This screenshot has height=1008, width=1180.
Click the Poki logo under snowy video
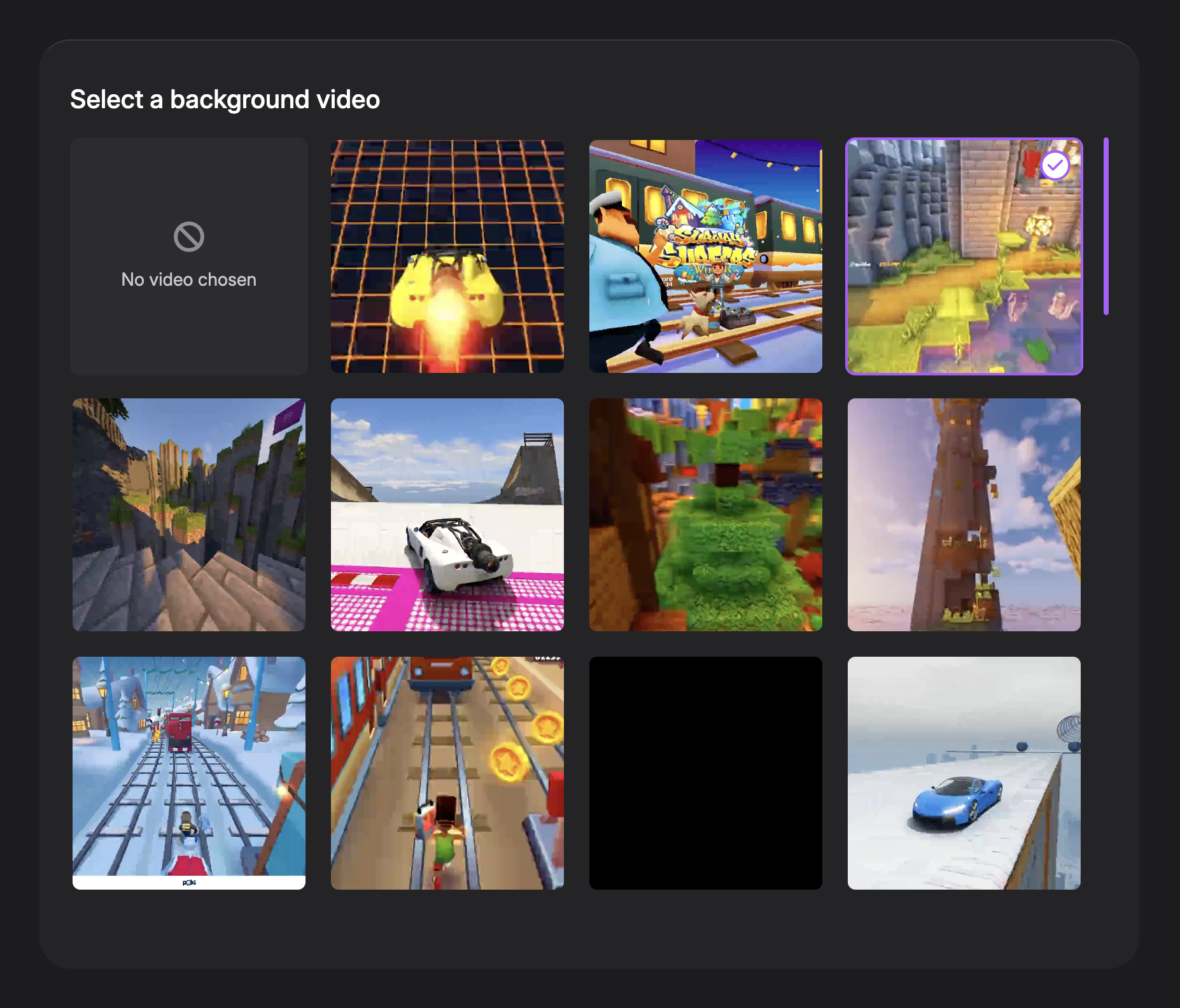[x=189, y=883]
